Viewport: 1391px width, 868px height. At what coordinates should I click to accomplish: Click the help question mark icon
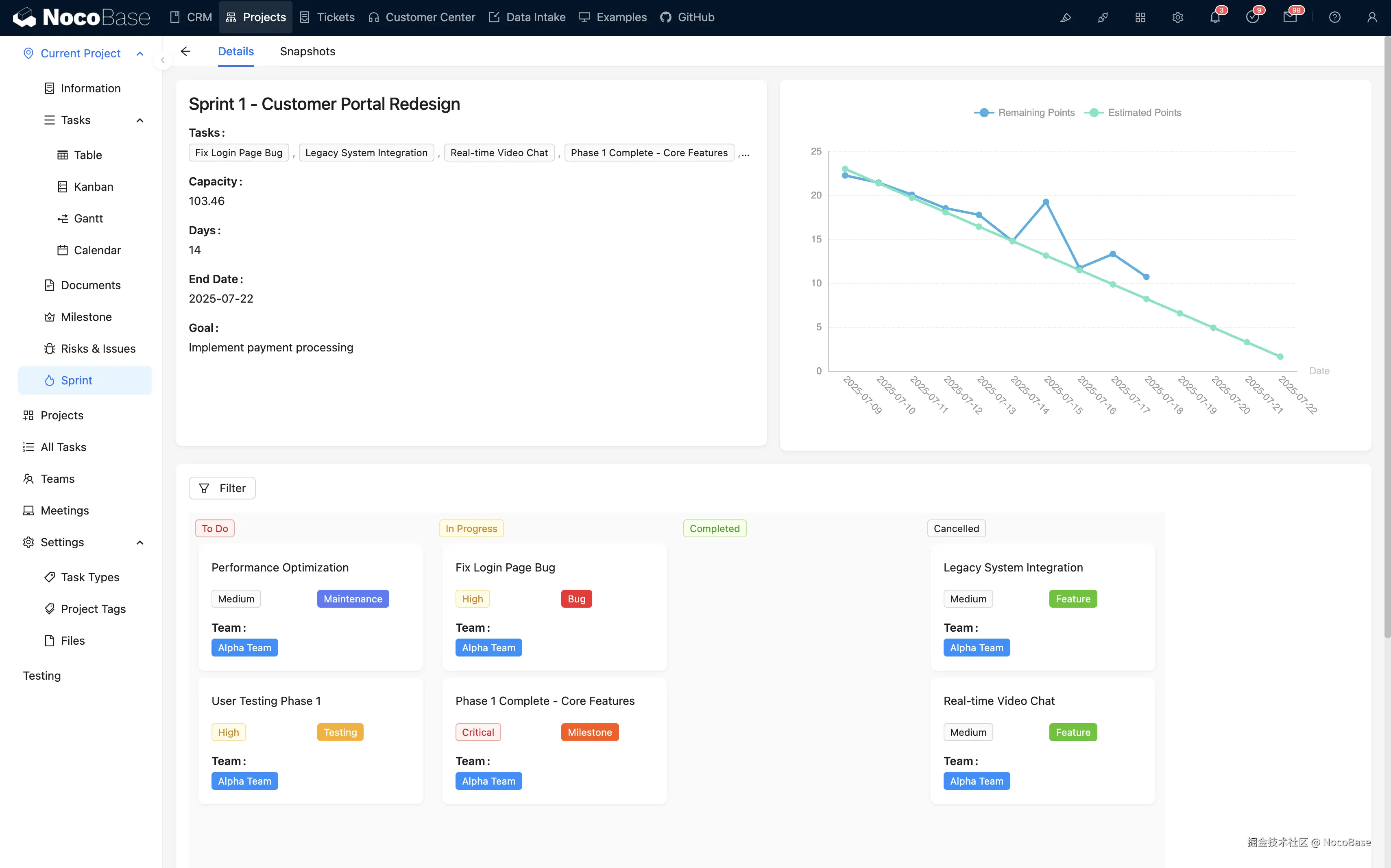[1335, 17]
